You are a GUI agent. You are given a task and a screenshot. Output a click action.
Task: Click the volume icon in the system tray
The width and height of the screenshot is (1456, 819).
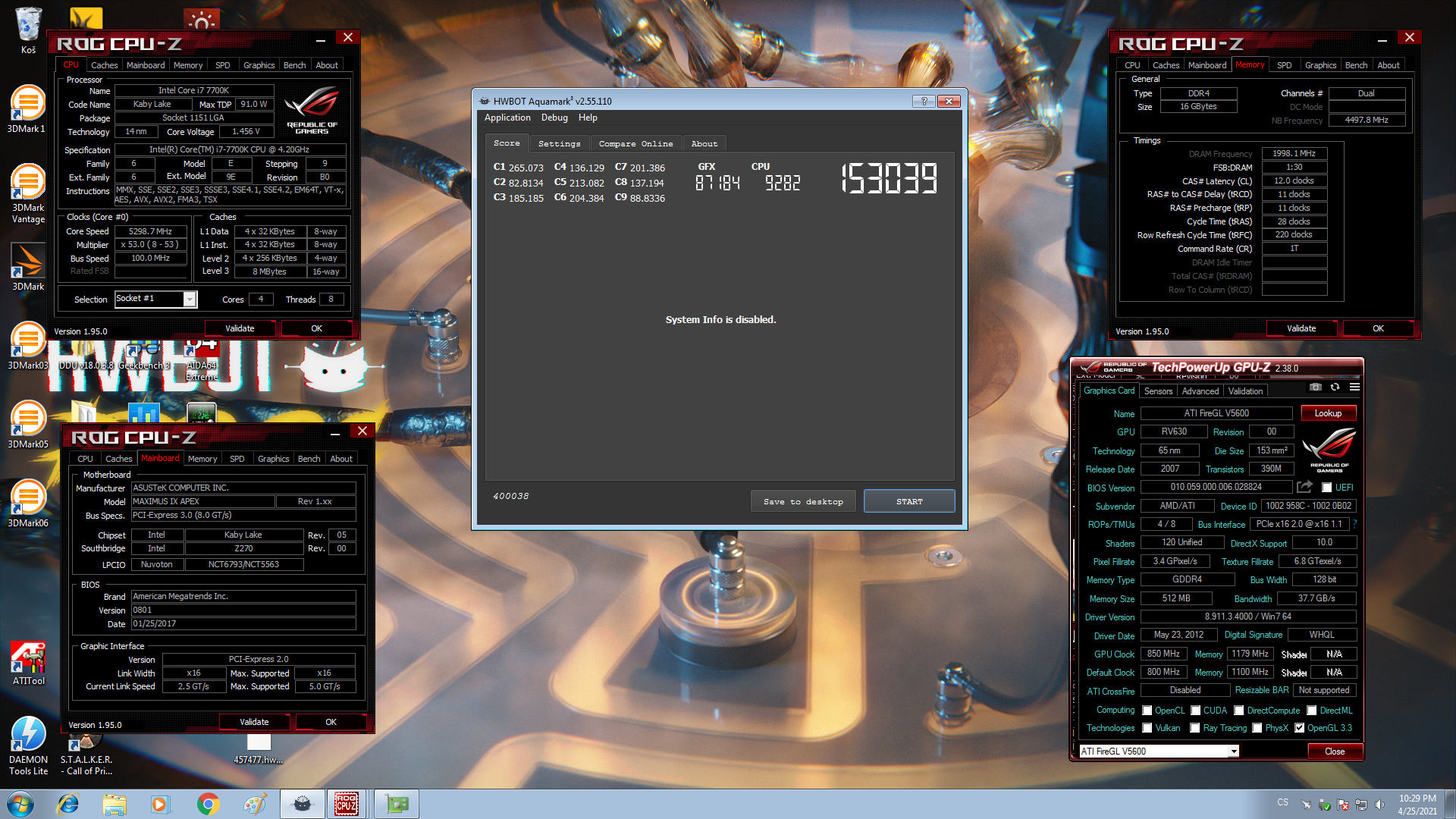click(1379, 805)
